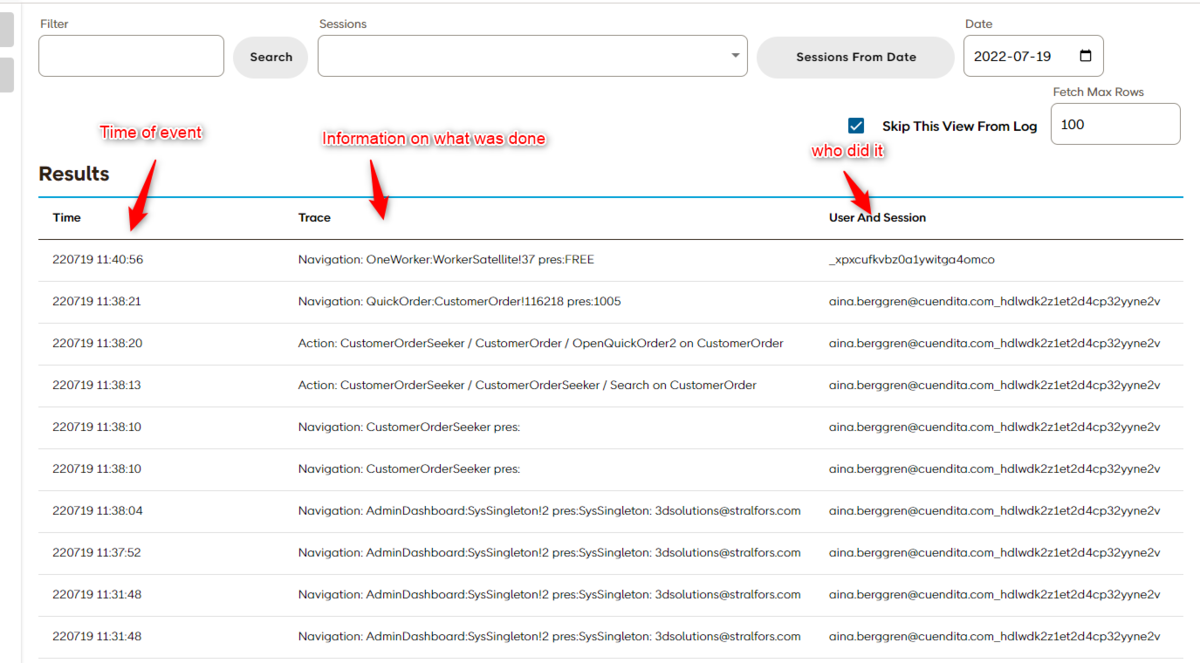Image resolution: width=1200 pixels, height=663 pixels.
Task: Select time cell 220719 11:38:13
Action: [97, 385]
